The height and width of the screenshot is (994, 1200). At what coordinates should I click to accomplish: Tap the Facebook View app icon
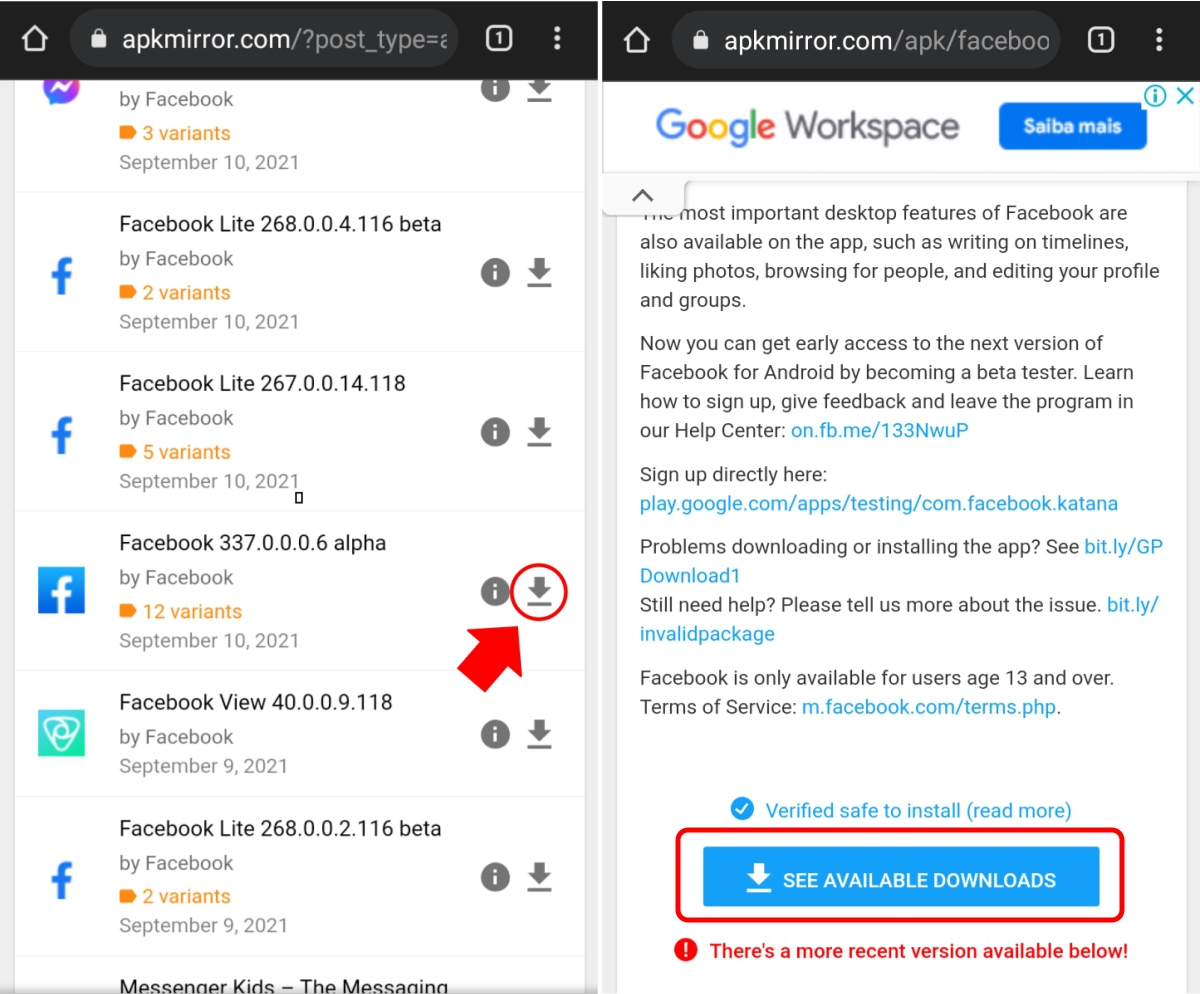61,733
